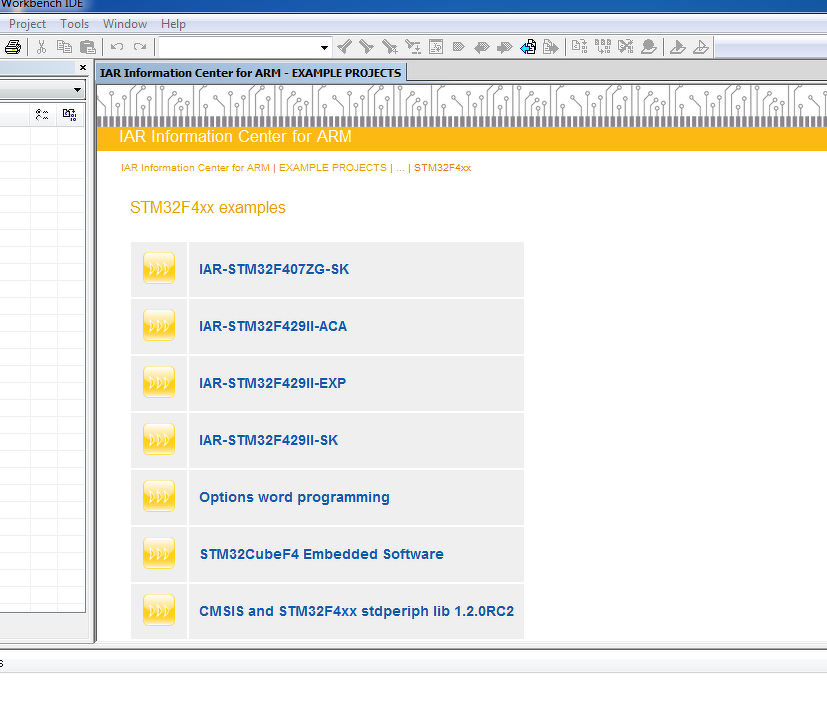Open the Window menu
The image size is (827, 722).
click(125, 24)
